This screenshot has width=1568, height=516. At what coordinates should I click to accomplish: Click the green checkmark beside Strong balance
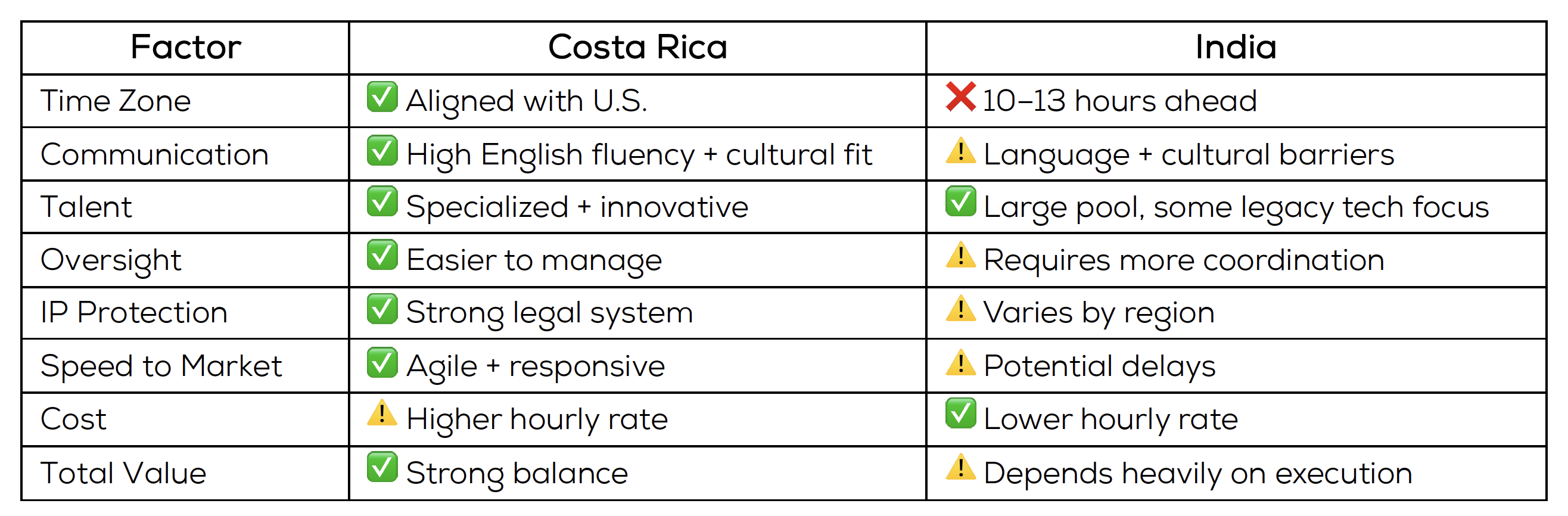382,467
